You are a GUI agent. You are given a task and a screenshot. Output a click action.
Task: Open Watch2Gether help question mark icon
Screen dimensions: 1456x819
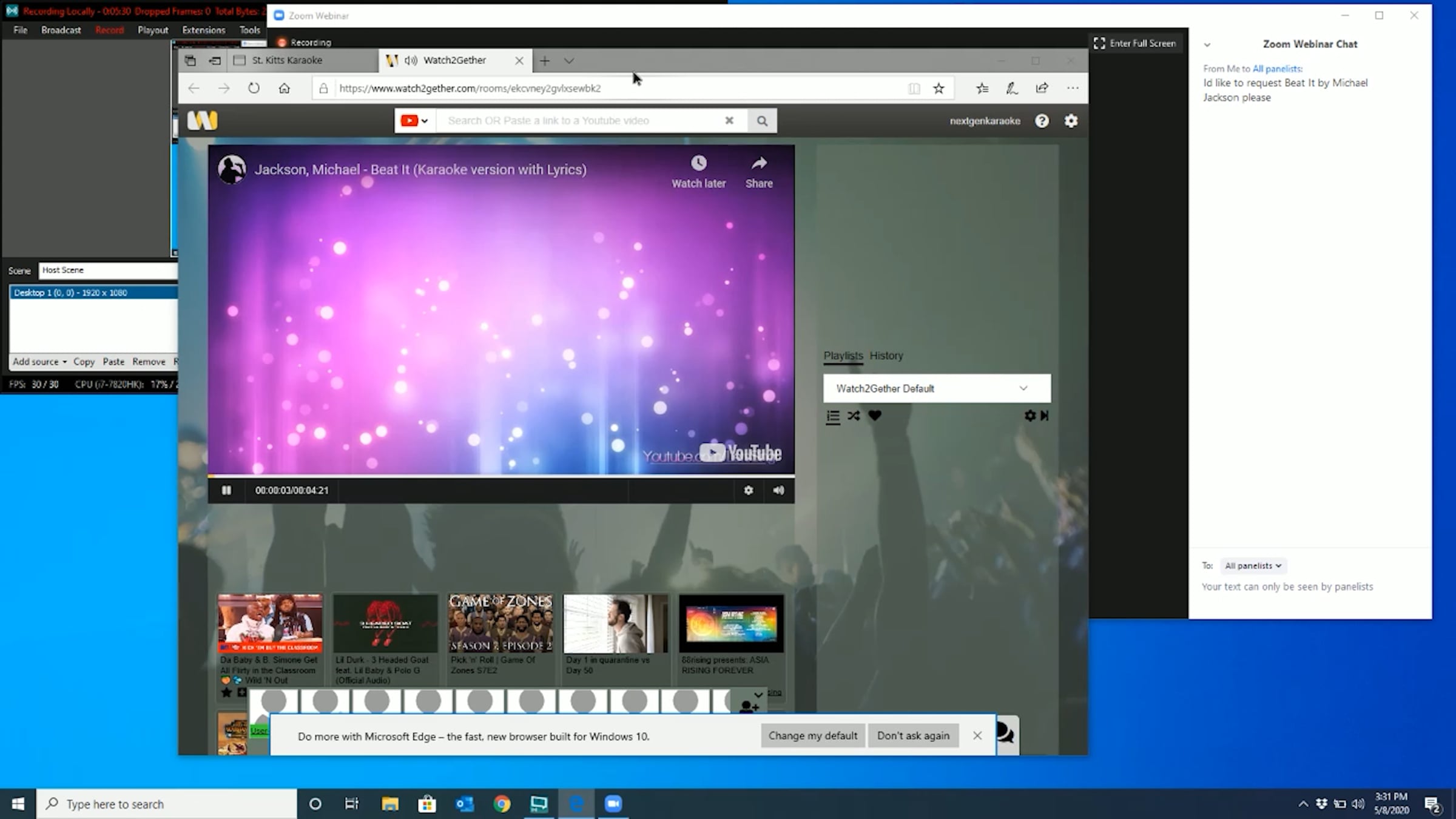pos(1042,121)
